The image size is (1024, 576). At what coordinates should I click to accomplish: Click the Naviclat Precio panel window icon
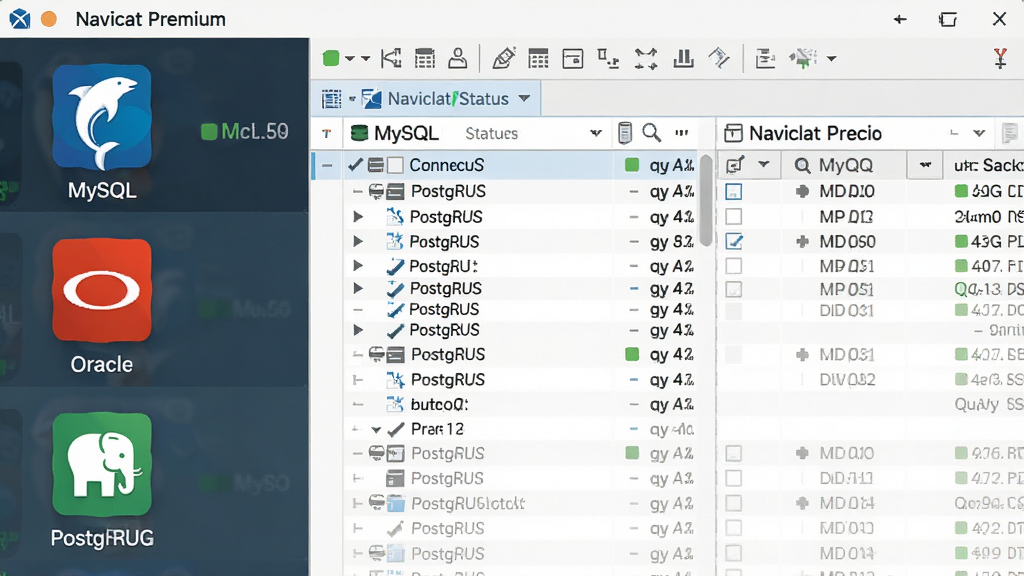click(x=733, y=133)
